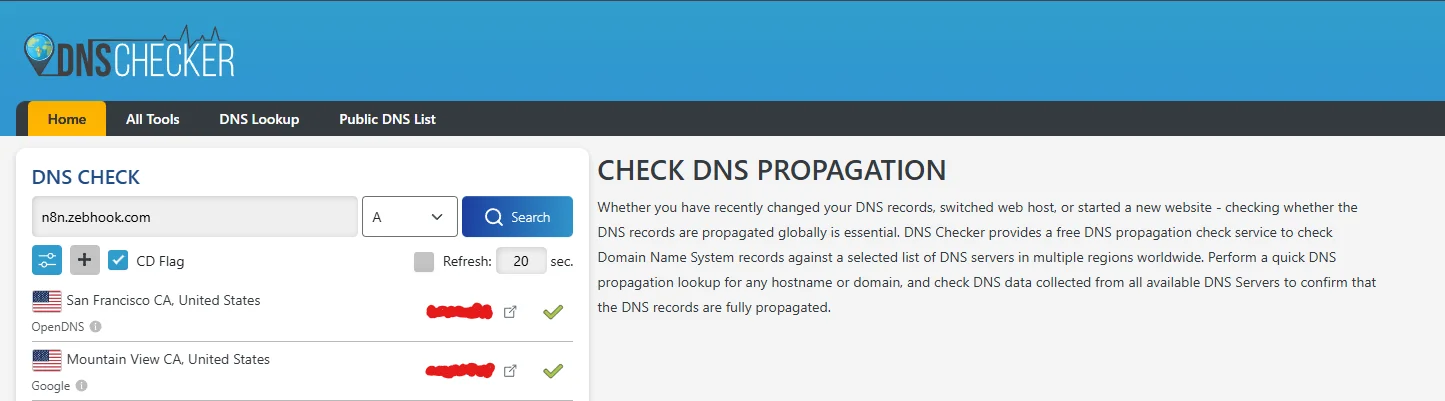Viewport: 1445px width, 401px height.
Task: Enable the auto Refresh checkbox
Action: (424, 261)
